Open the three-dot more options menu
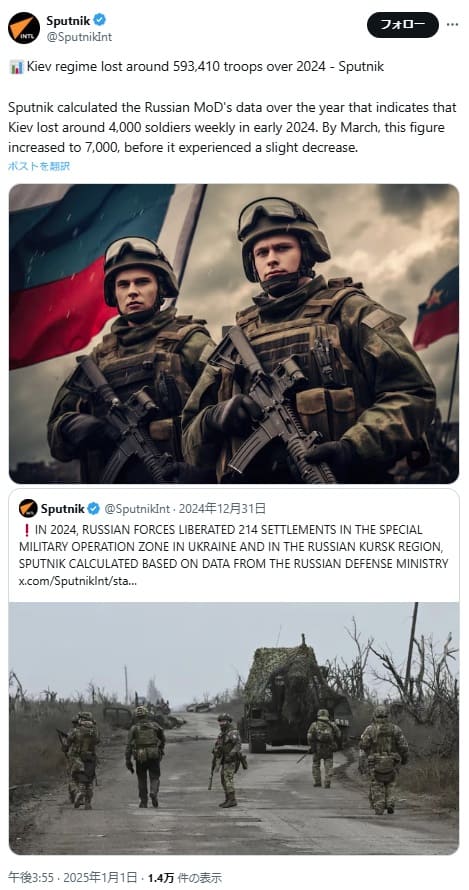The width and height of the screenshot is (469, 890). pos(452,25)
